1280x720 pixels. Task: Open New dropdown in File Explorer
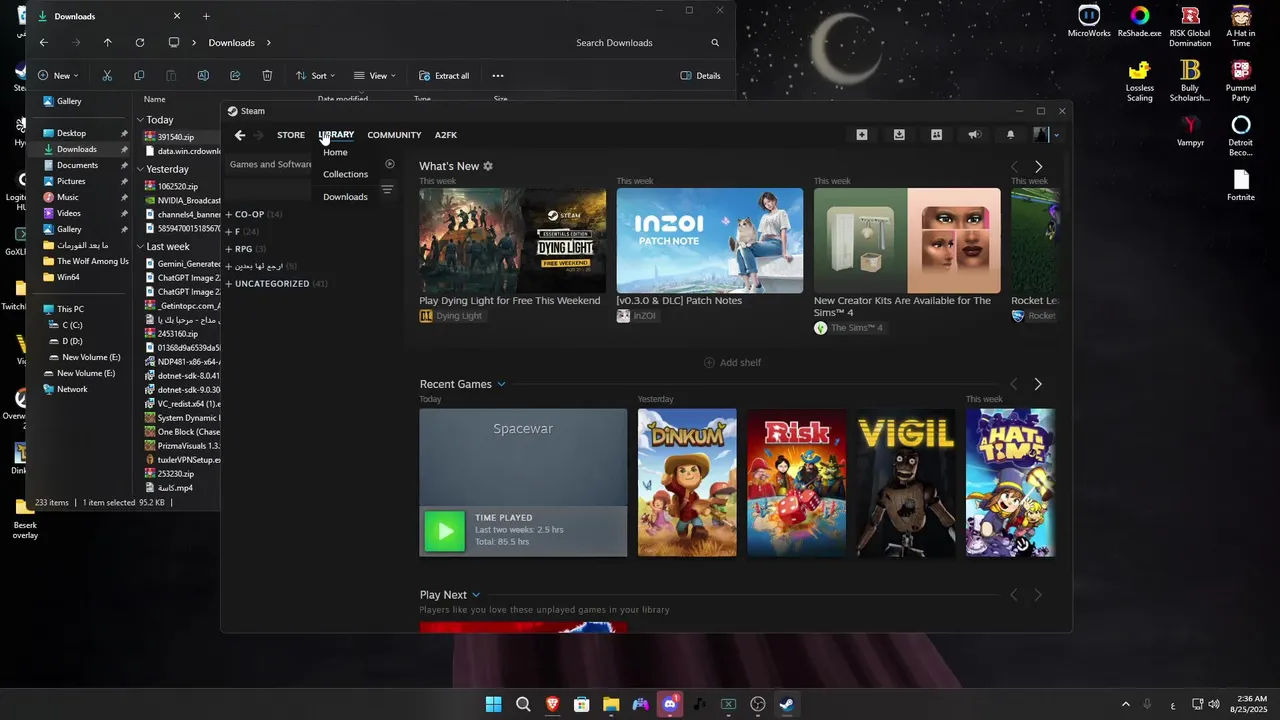tap(58, 76)
